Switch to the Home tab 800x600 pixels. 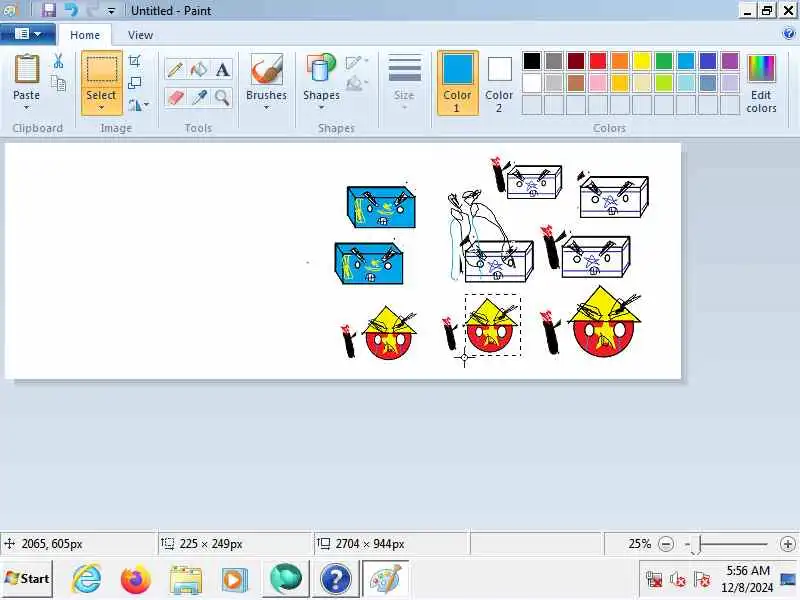pyautogui.click(x=85, y=35)
